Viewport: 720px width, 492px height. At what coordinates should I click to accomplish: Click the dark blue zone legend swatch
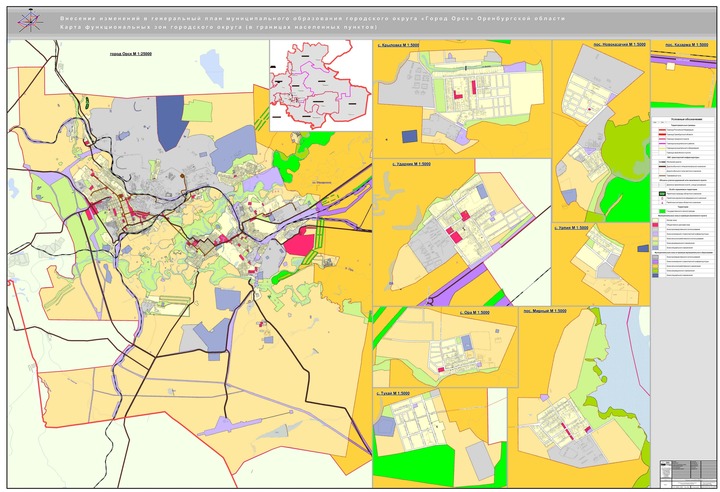[655, 275]
